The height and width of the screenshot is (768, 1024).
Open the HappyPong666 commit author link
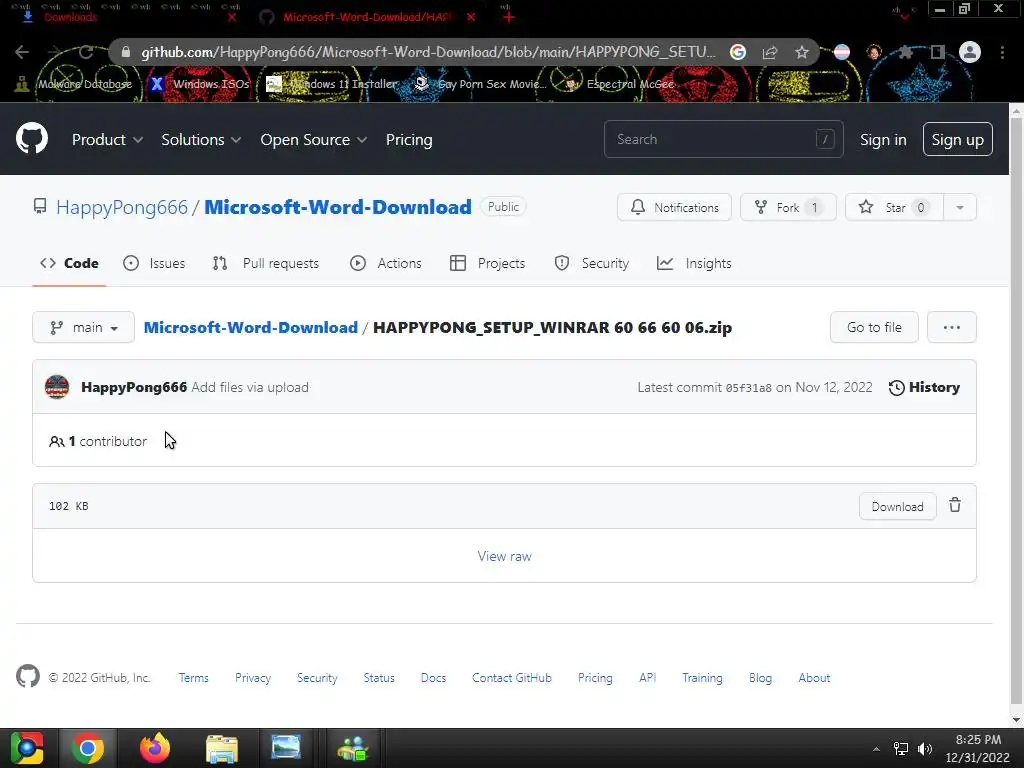134,387
